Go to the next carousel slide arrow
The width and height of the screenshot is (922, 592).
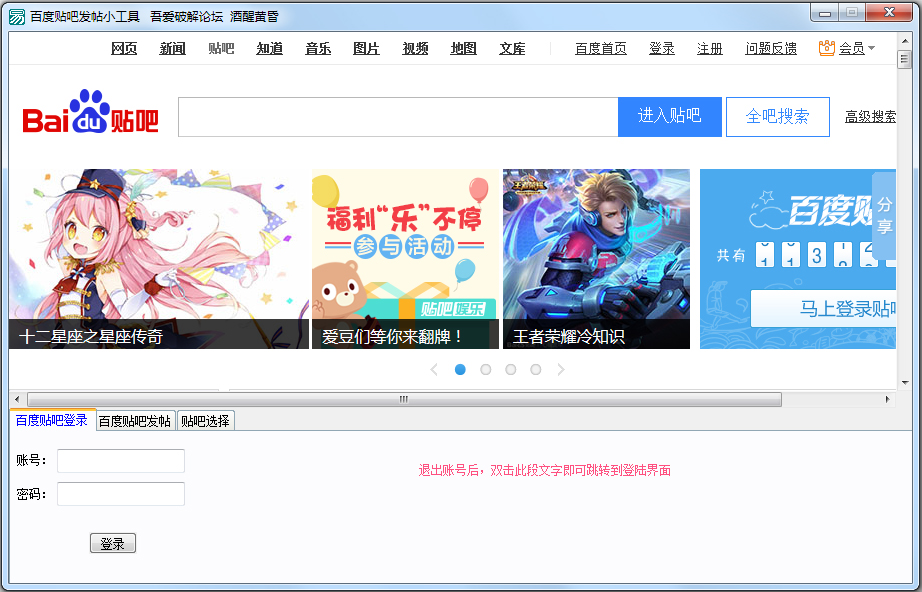click(x=561, y=370)
